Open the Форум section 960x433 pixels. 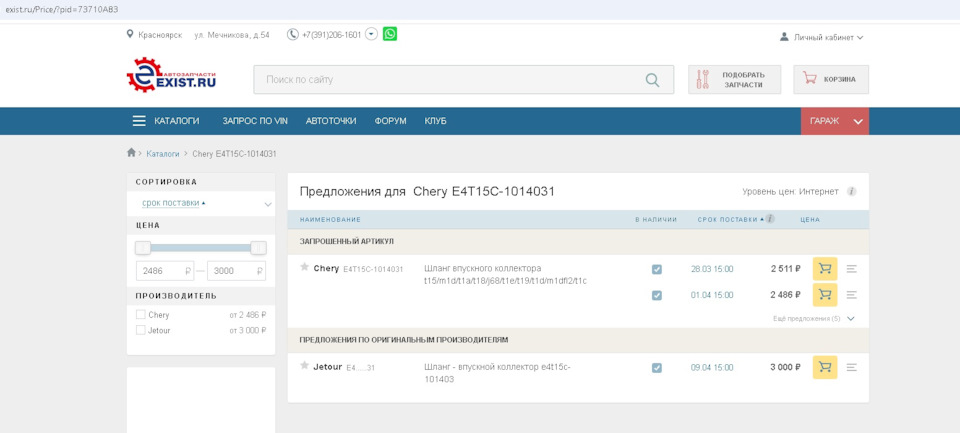391,121
